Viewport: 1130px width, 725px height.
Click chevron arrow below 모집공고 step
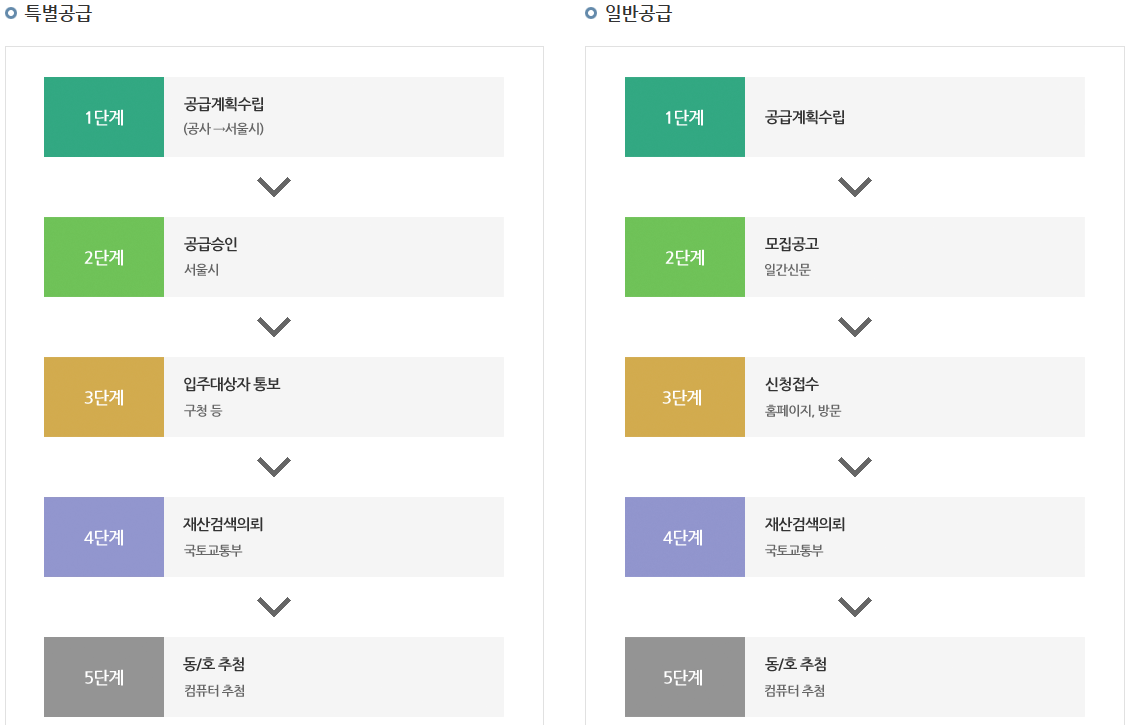(855, 326)
